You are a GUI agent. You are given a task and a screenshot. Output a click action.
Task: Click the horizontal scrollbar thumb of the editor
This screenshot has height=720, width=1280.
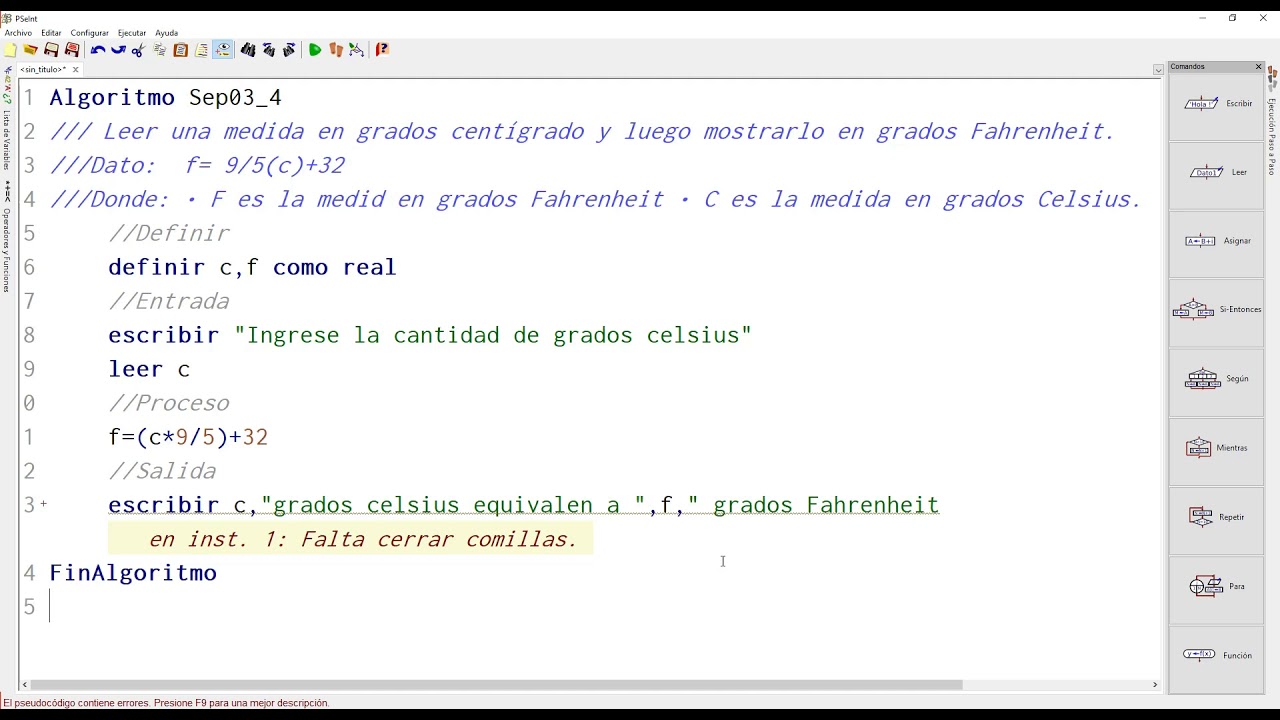coord(496,685)
